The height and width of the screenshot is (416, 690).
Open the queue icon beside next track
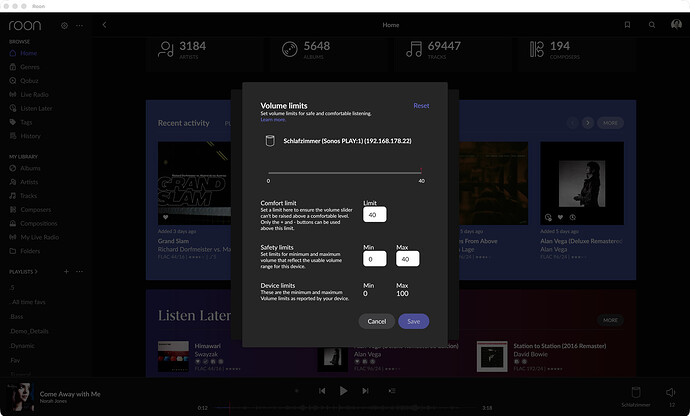(392, 390)
